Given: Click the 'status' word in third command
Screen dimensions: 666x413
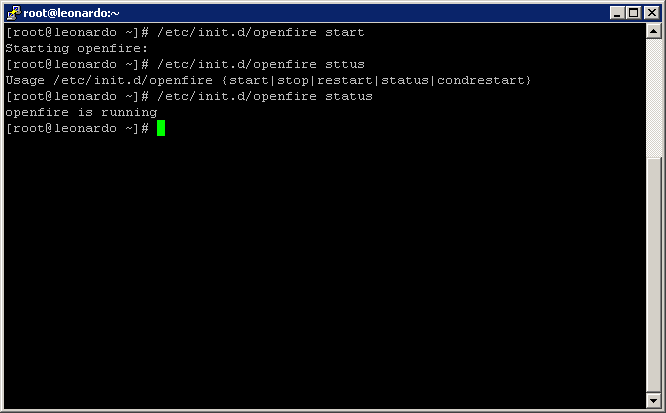Looking at the screenshot, I should (349, 96).
